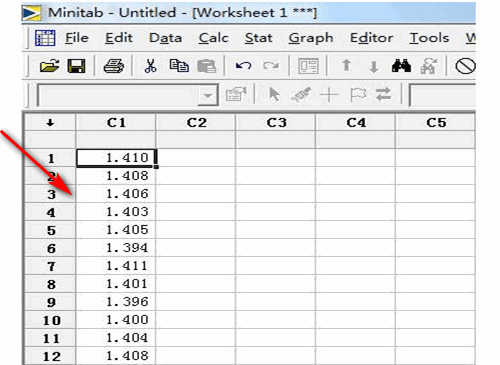Select row 1 header
This screenshot has width=500, height=365.
tap(50, 158)
